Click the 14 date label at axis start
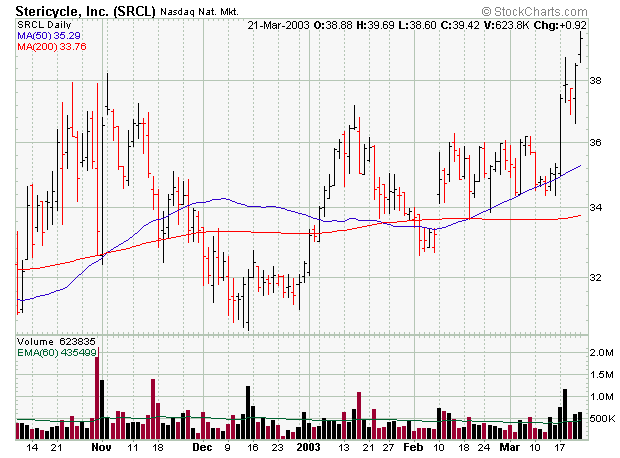The width and height of the screenshot is (620, 458). (x=32, y=447)
